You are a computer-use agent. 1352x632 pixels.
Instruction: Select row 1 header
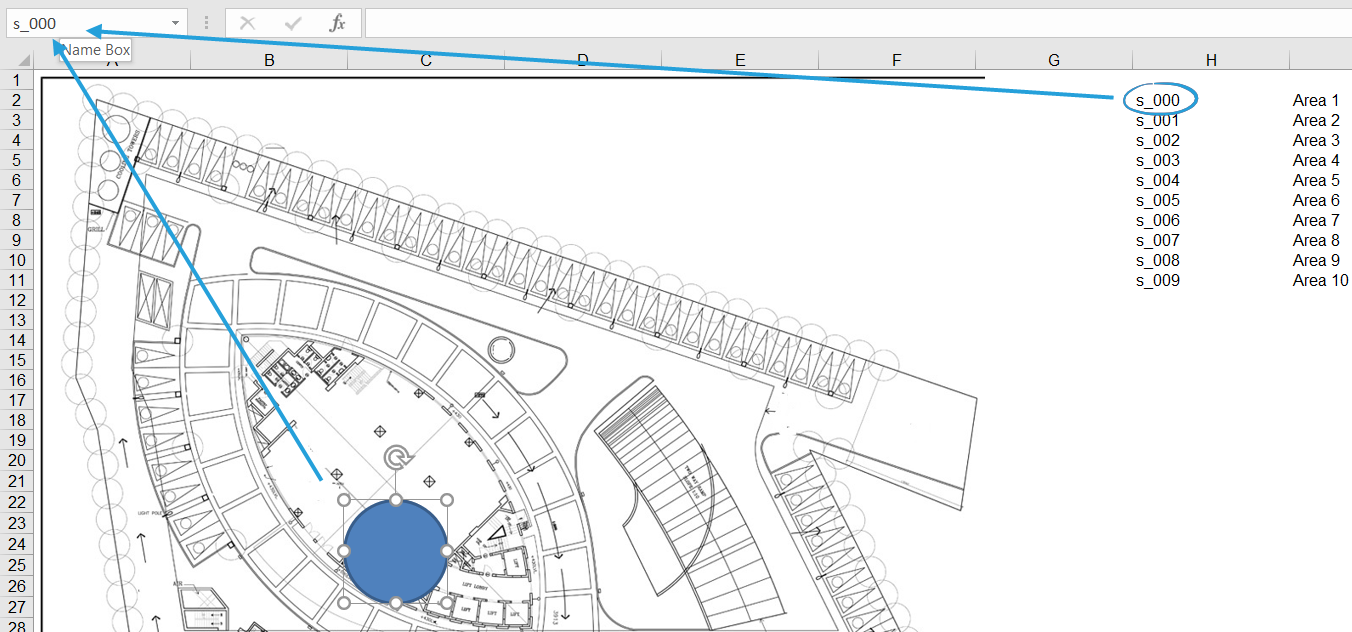17,80
